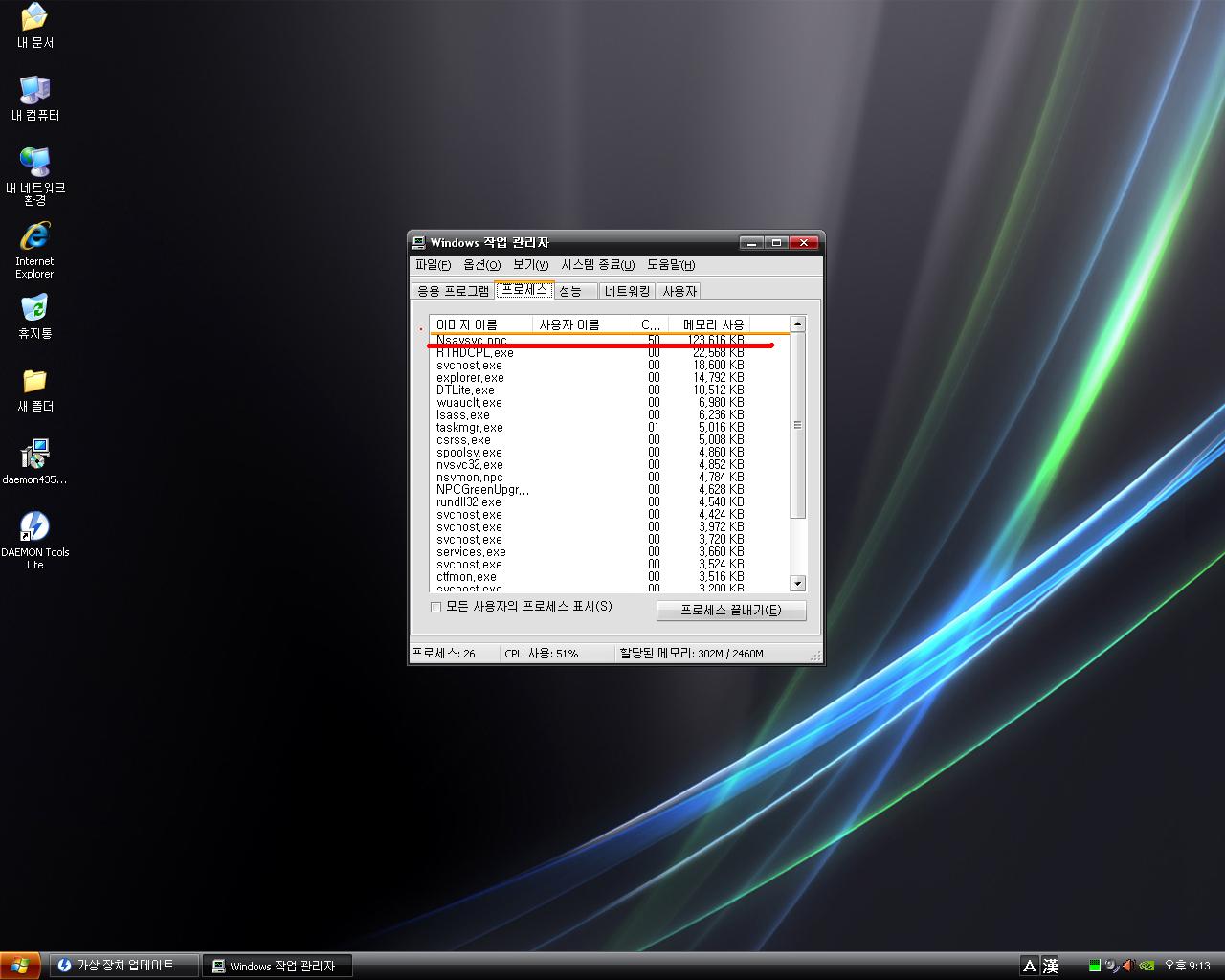Click Windows 작업 관리자 taskbar button
This screenshot has height=980, width=1225.
pos(278,966)
